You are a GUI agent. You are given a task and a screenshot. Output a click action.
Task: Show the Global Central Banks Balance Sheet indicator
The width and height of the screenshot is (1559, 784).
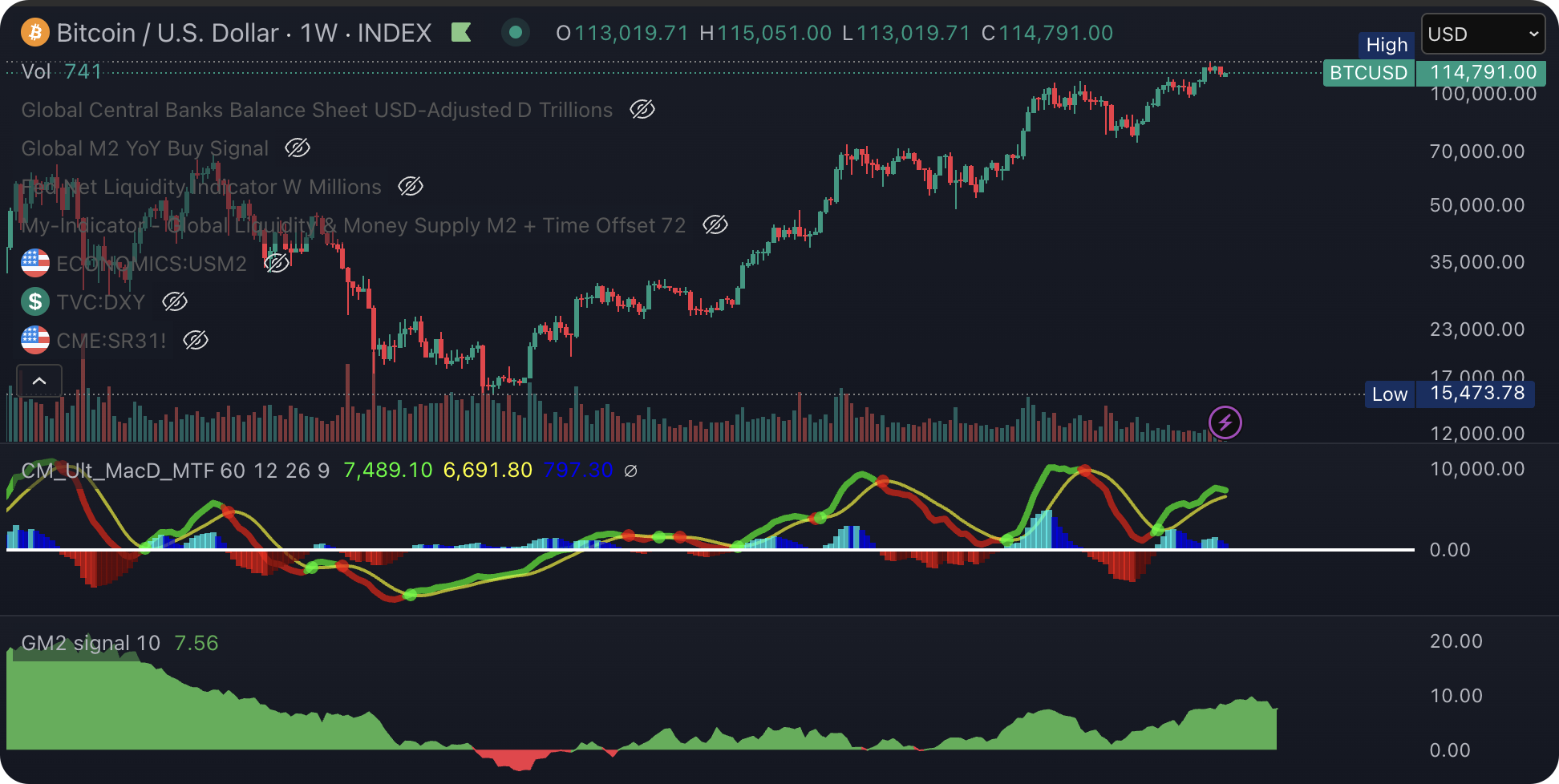pyautogui.click(x=642, y=109)
